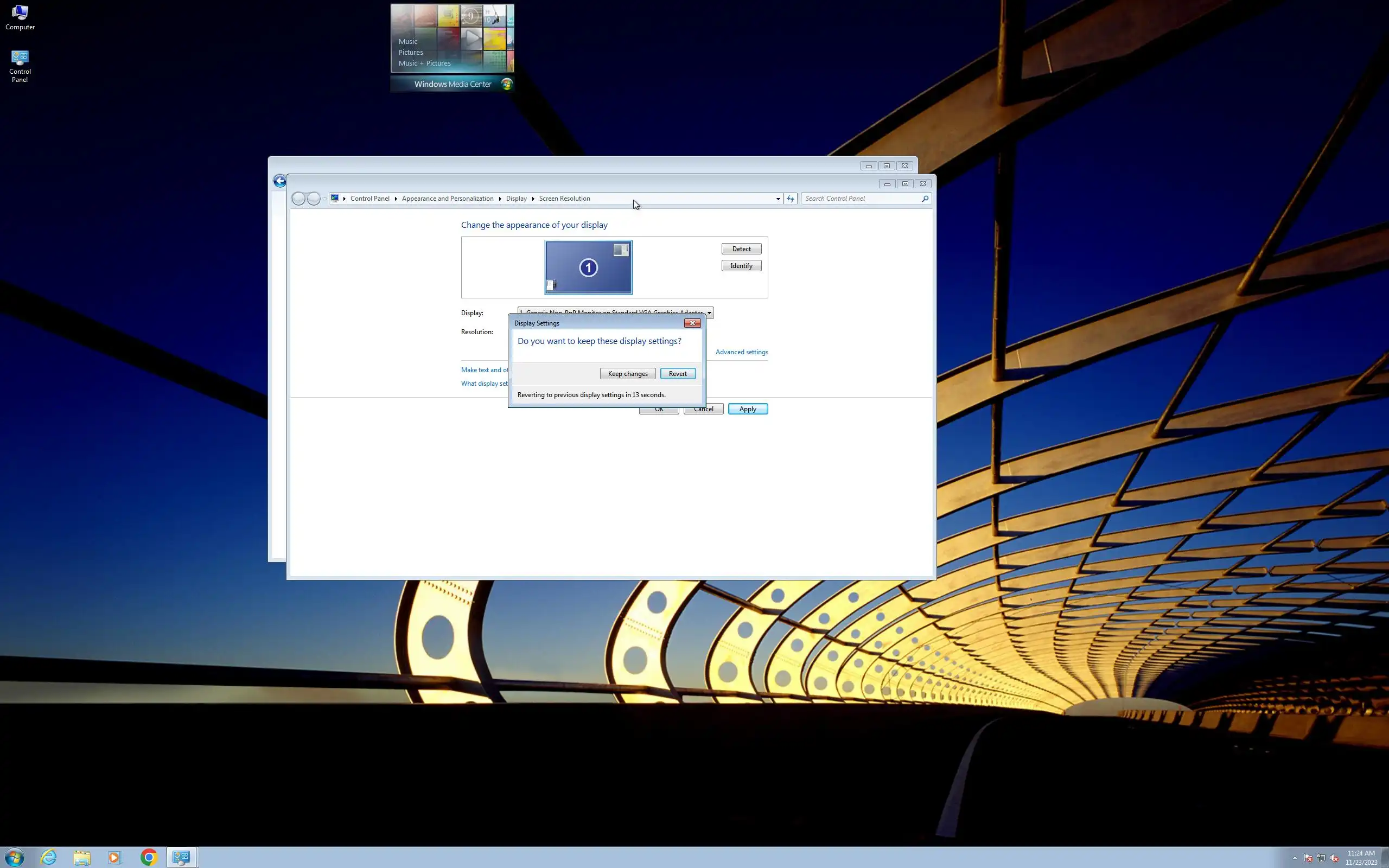The width and height of the screenshot is (1389, 868).
Task: Expand the address bar history dropdown
Action: pyautogui.click(x=778, y=199)
